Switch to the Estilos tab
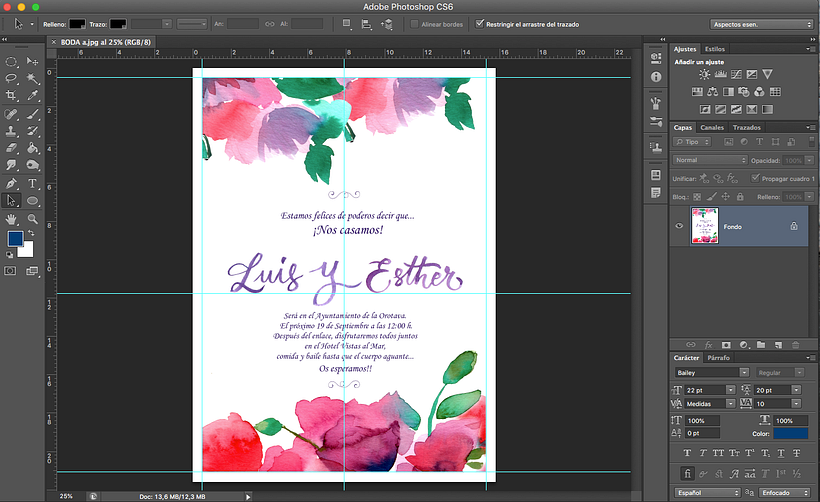820x502 pixels. coord(714,49)
